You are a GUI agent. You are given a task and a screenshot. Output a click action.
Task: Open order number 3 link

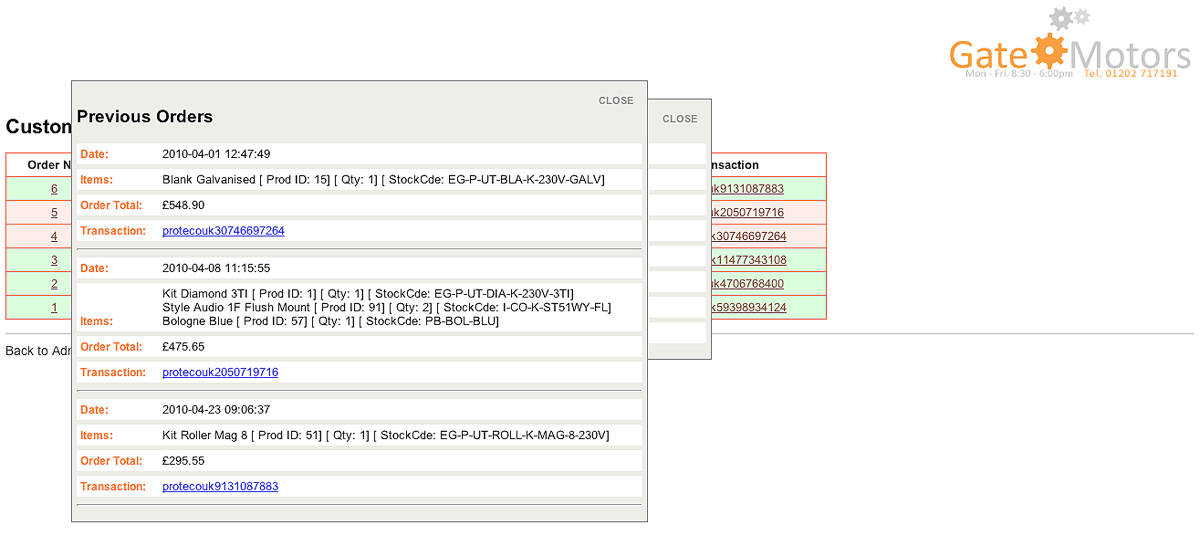(54, 261)
